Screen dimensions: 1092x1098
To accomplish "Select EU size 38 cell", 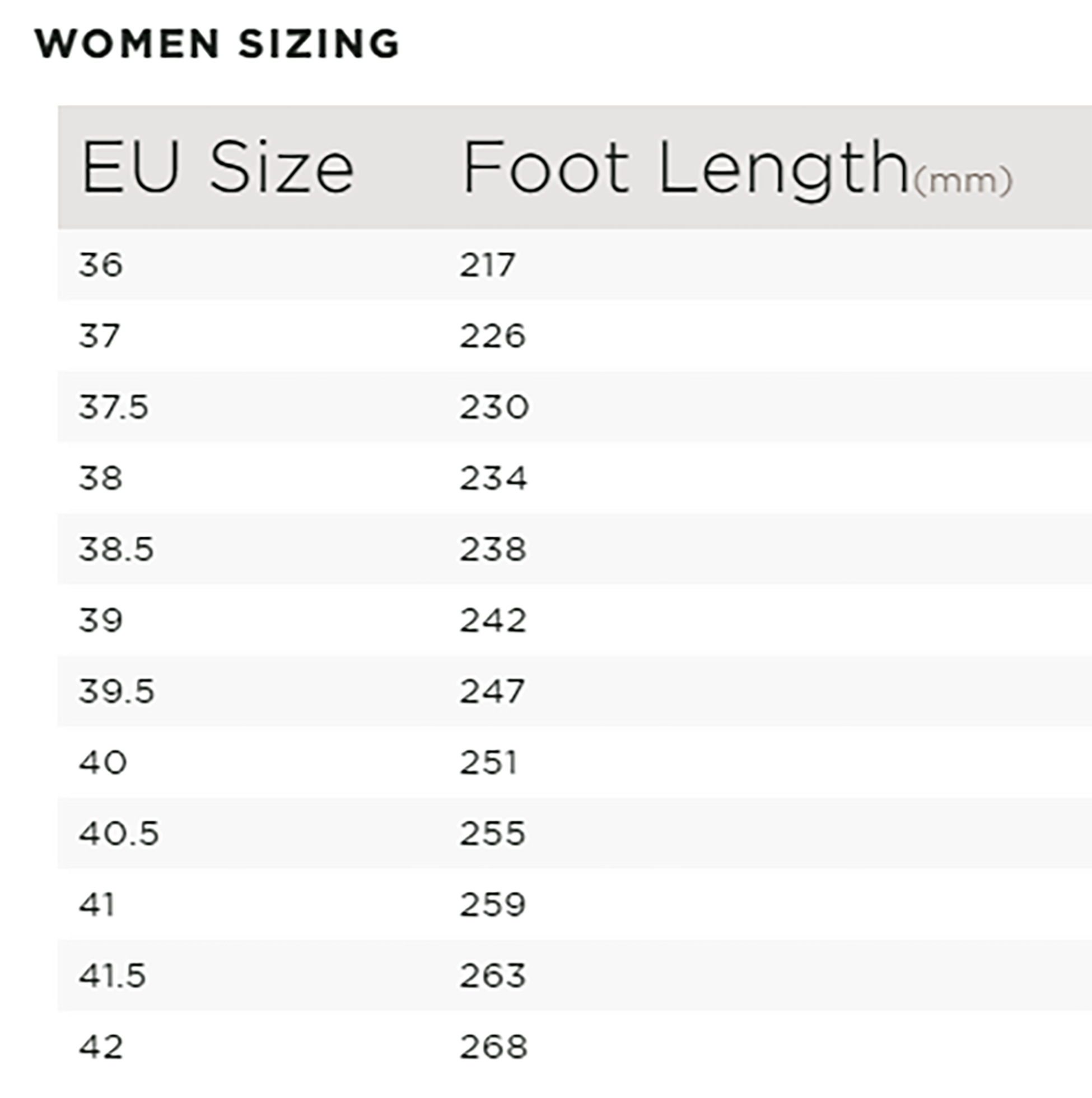I will coord(101,478).
